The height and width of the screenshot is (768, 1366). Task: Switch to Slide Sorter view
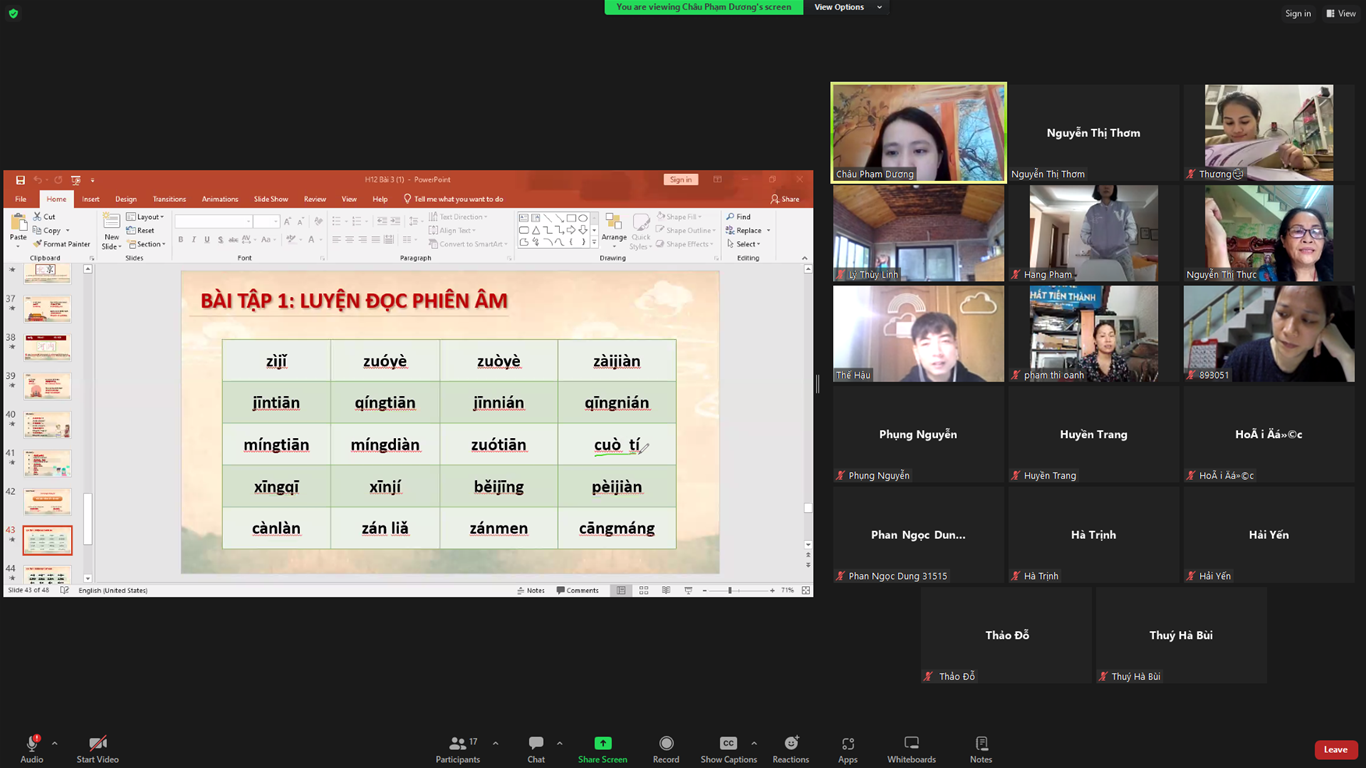pos(643,591)
